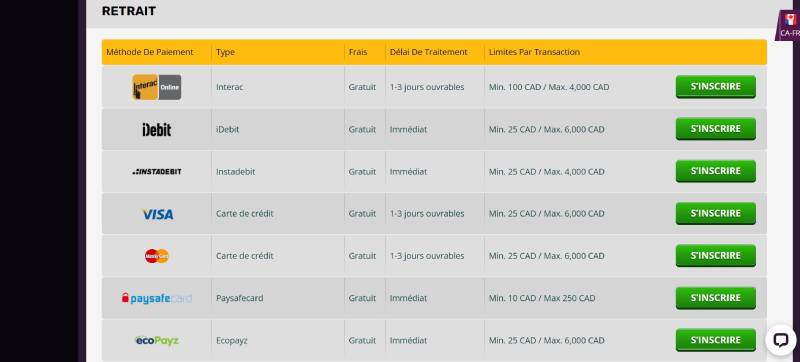
Task: Click the Méthode De Paiement column header
Action: point(149,52)
